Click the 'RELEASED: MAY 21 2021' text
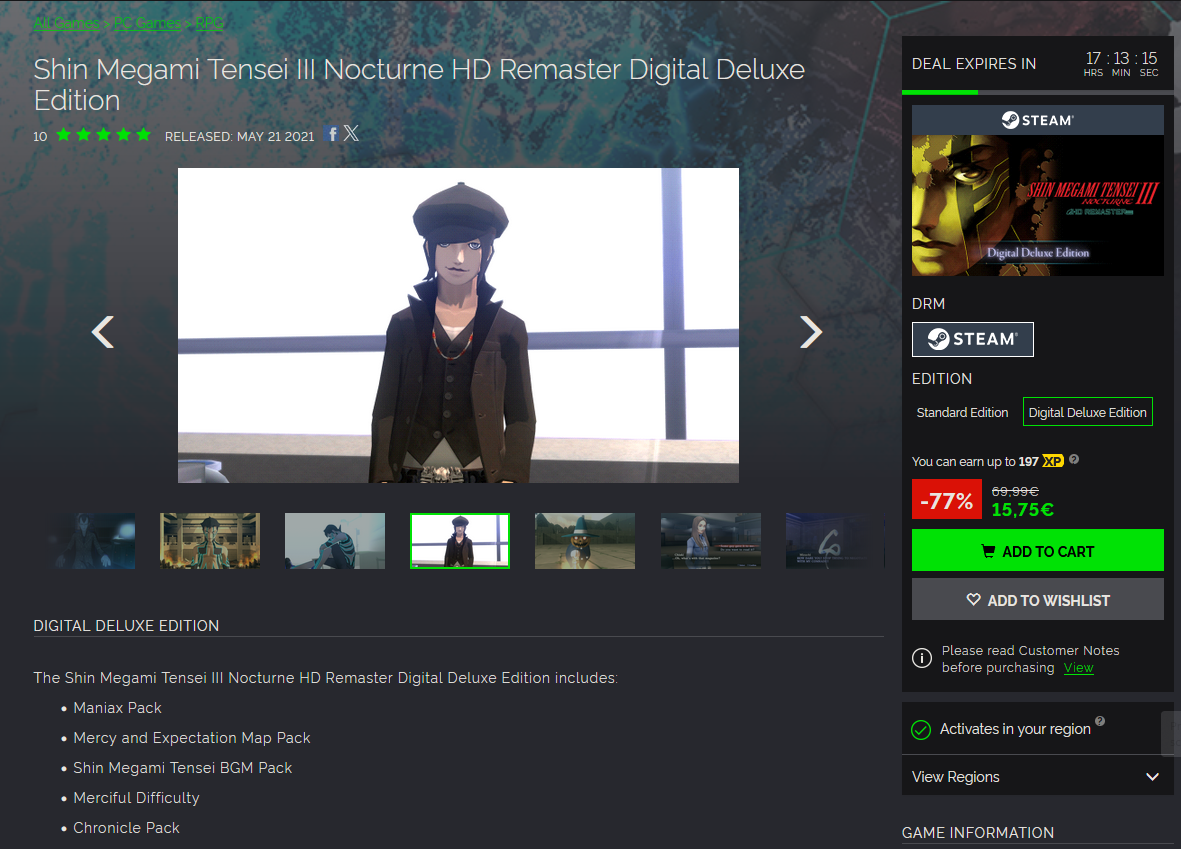The image size is (1181, 849). 240,136
